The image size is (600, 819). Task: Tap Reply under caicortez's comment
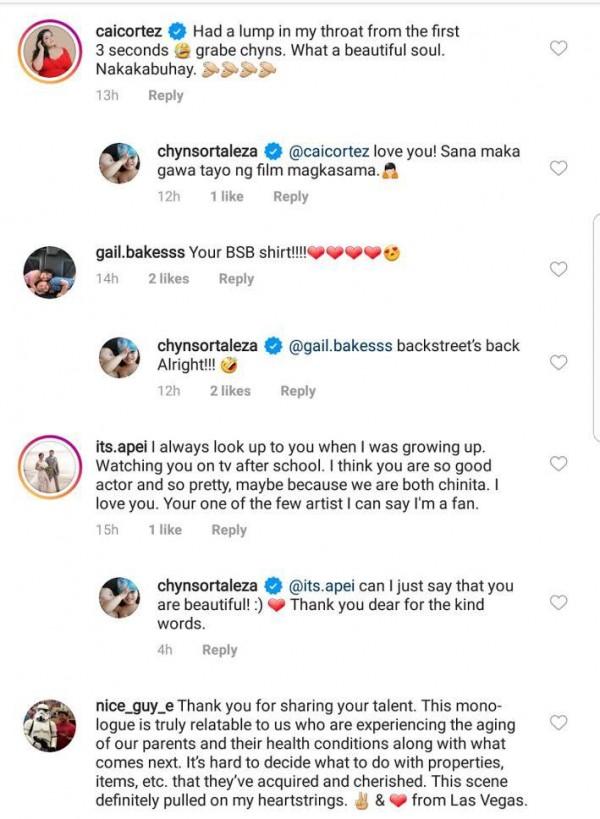click(x=165, y=96)
